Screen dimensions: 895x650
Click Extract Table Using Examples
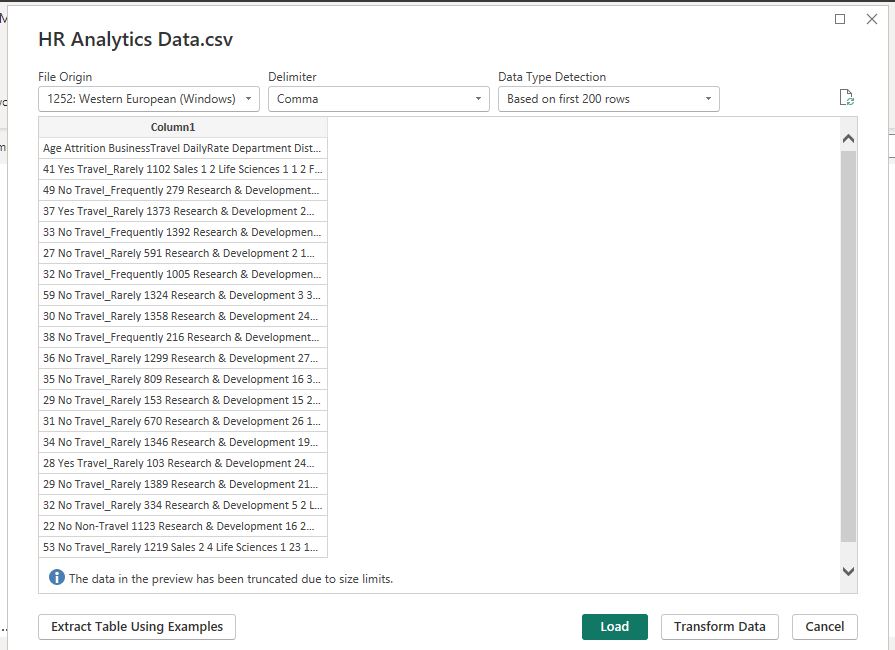coord(135,627)
